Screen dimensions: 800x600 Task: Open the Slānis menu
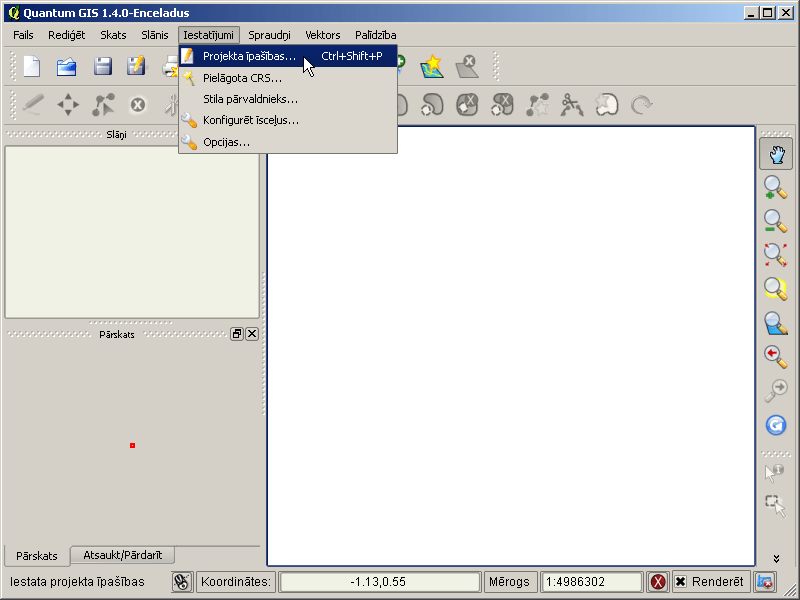click(155, 35)
